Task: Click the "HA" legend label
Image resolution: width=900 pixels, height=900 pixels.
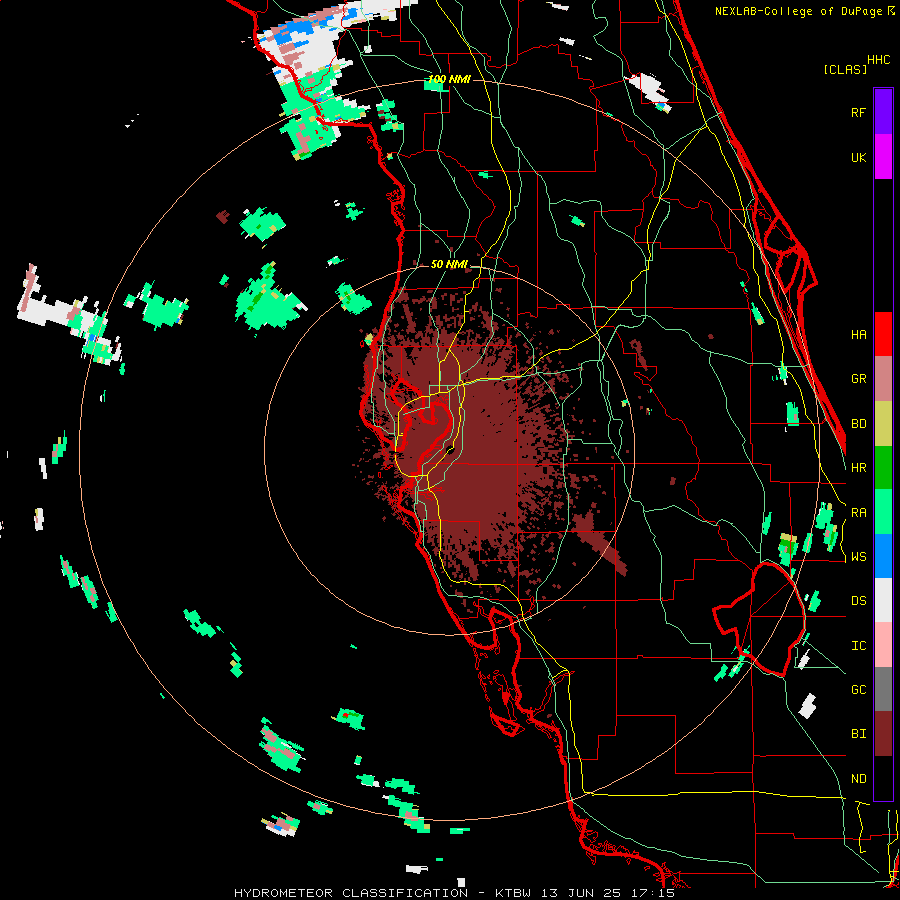Action: point(858,335)
